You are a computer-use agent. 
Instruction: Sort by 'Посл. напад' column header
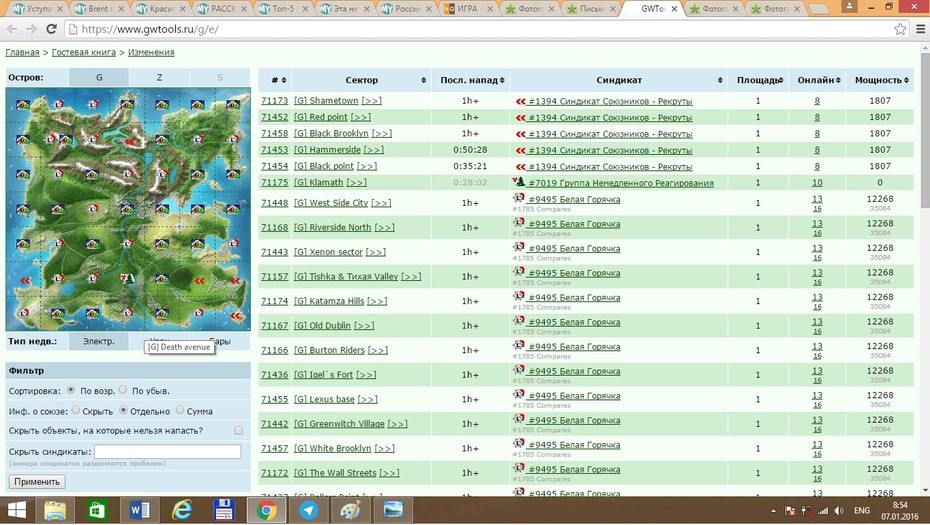point(470,80)
